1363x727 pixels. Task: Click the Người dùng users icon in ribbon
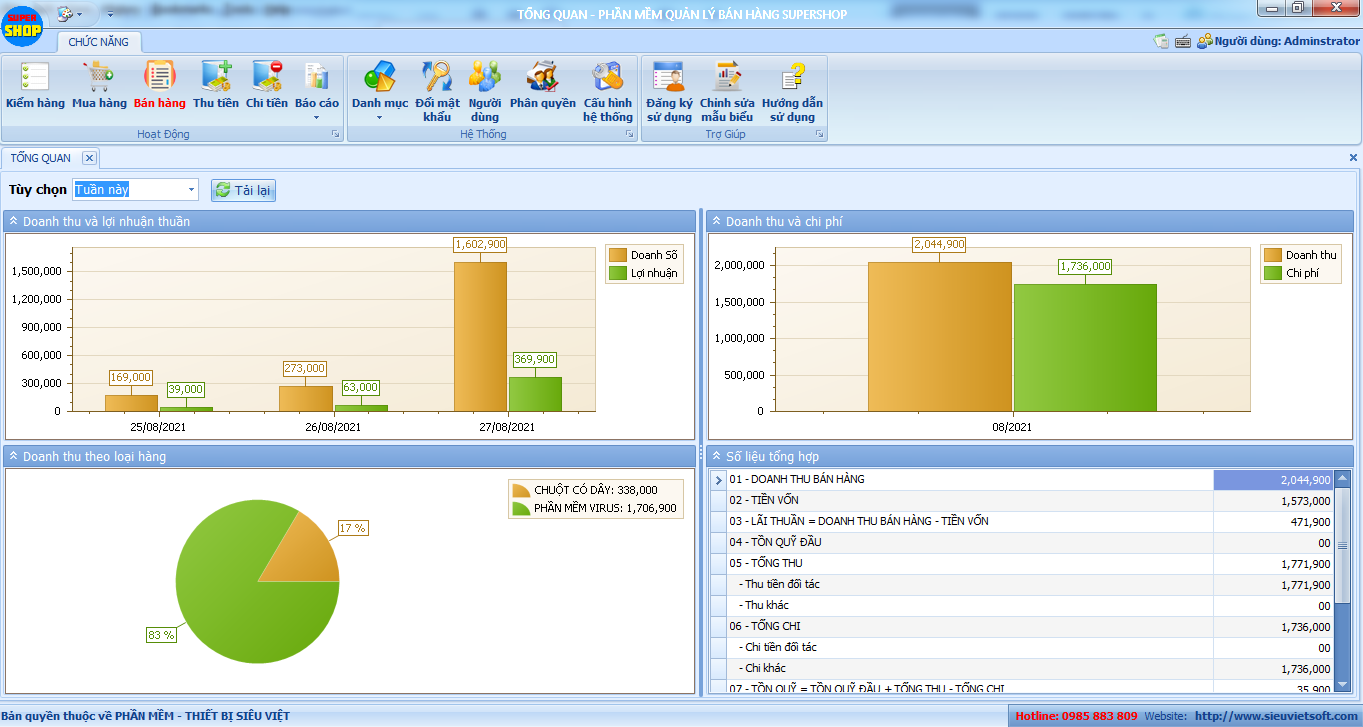pos(485,77)
